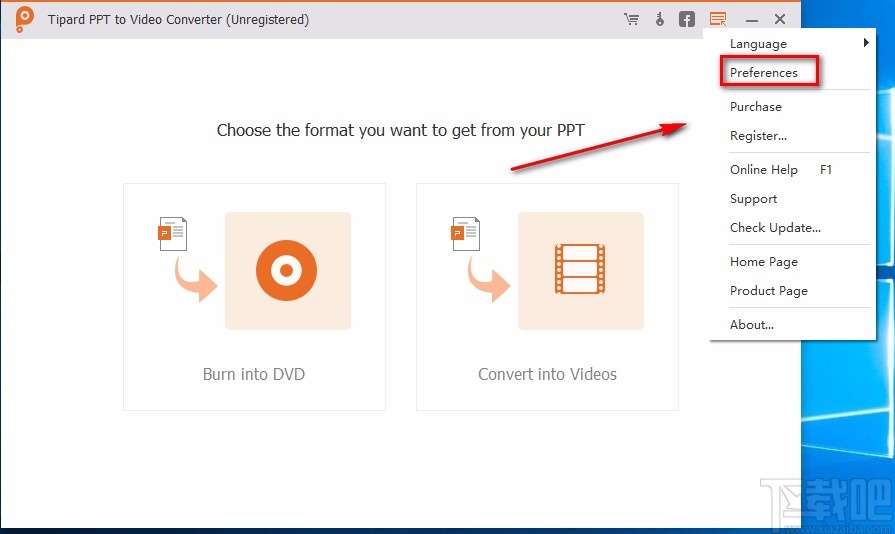This screenshot has width=895, height=534.
Task: Close the Tipard converter window
Action: 780,19
